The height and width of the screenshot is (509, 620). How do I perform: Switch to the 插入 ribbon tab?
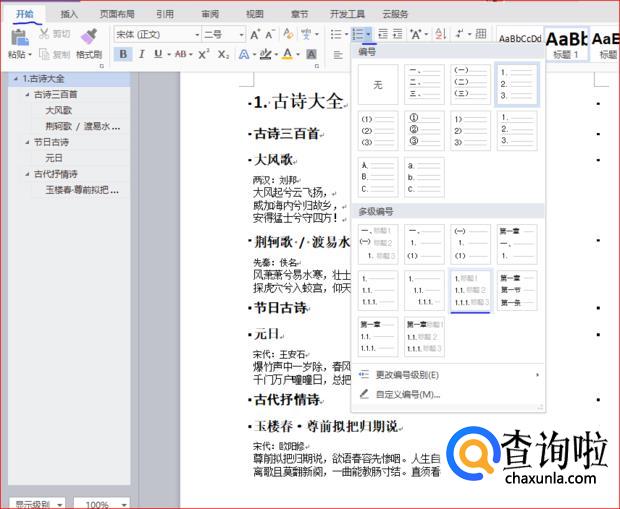69,14
